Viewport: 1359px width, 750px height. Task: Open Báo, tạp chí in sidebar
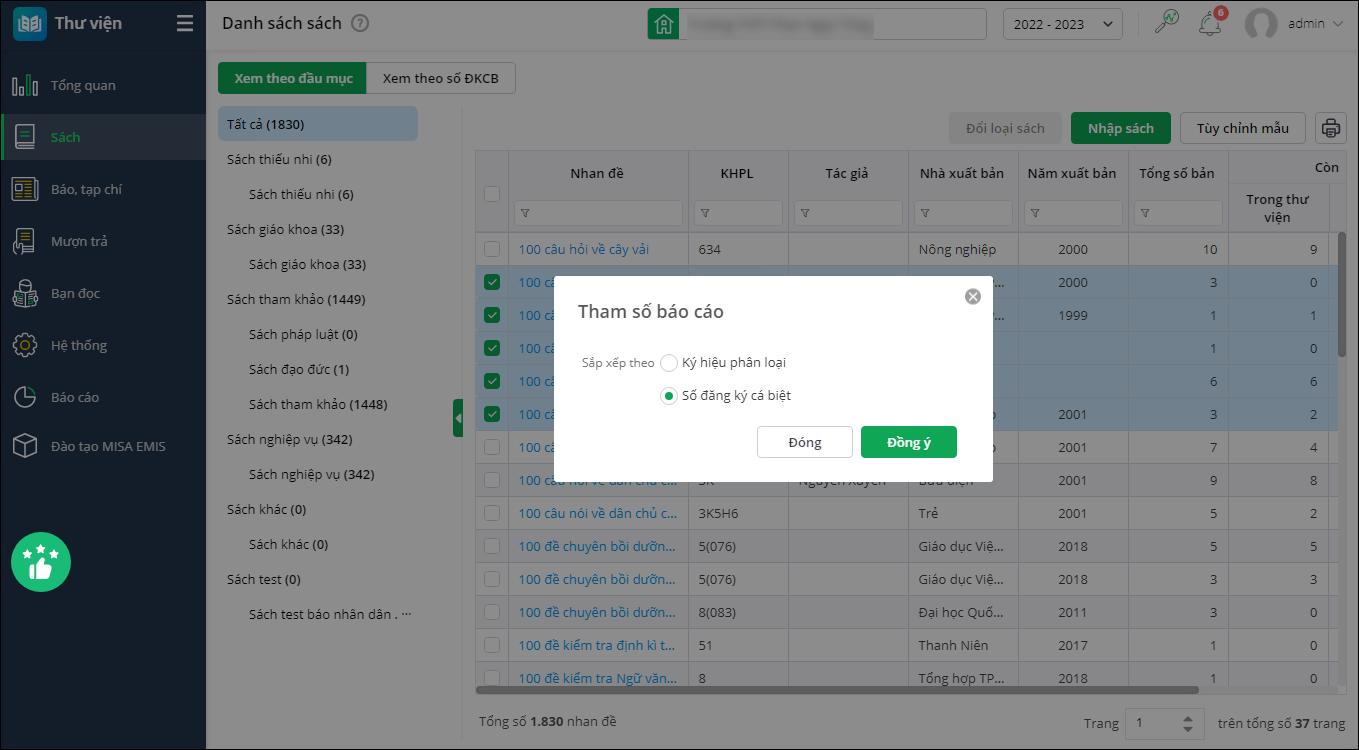coord(103,189)
